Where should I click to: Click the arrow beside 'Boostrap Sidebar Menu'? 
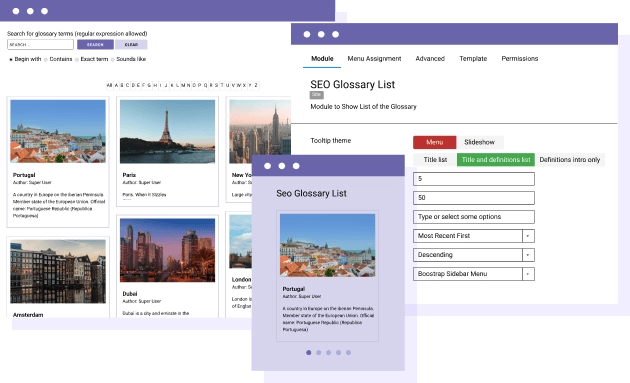tap(528, 274)
